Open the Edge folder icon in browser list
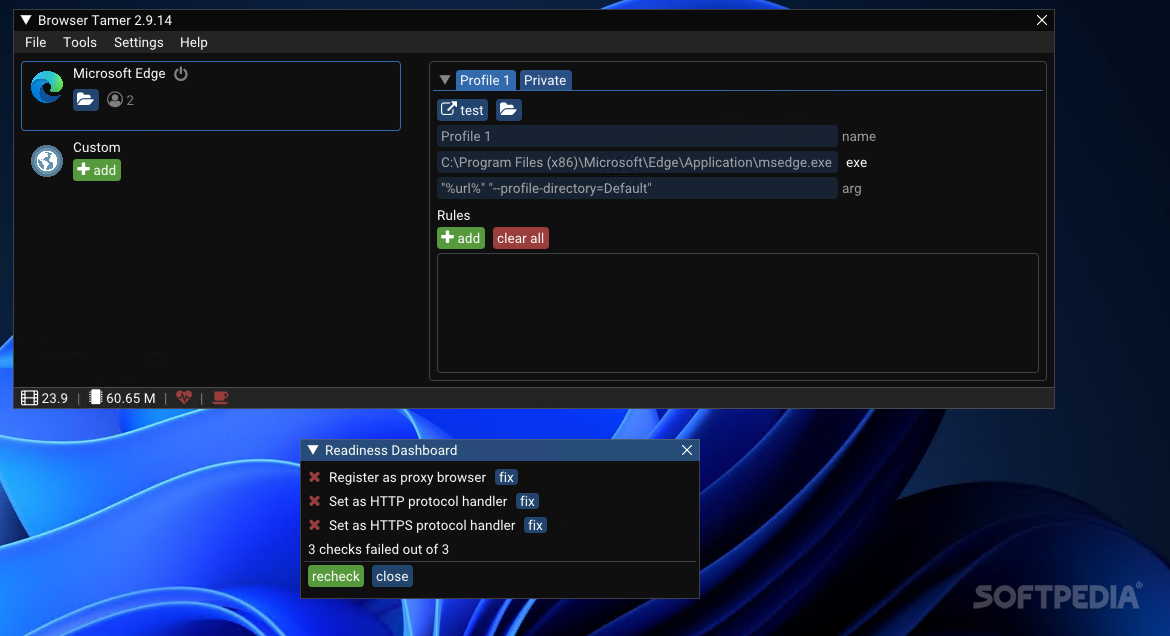 pos(86,99)
